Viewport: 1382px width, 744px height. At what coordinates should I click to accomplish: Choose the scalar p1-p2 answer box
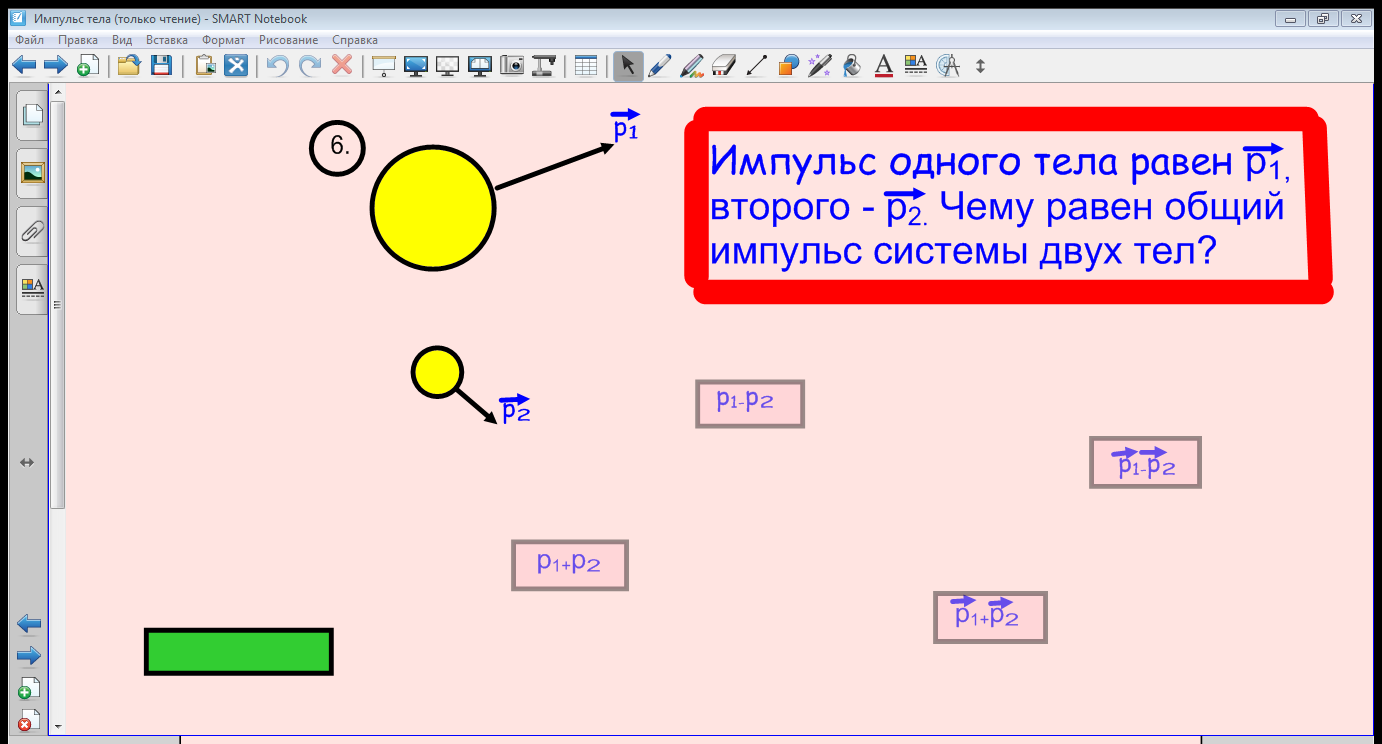[x=750, y=404]
